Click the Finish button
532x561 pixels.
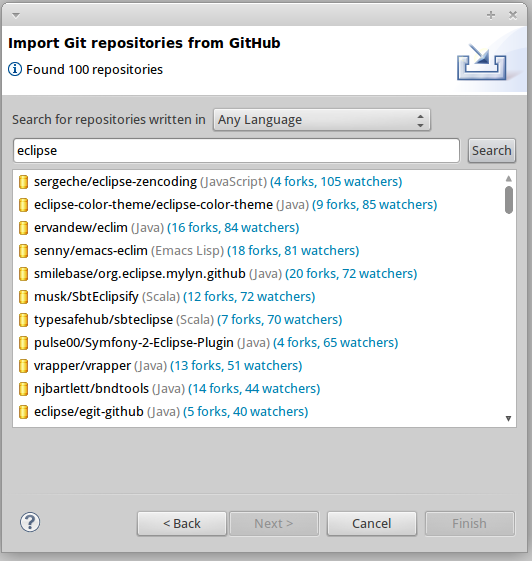click(469, 523)
